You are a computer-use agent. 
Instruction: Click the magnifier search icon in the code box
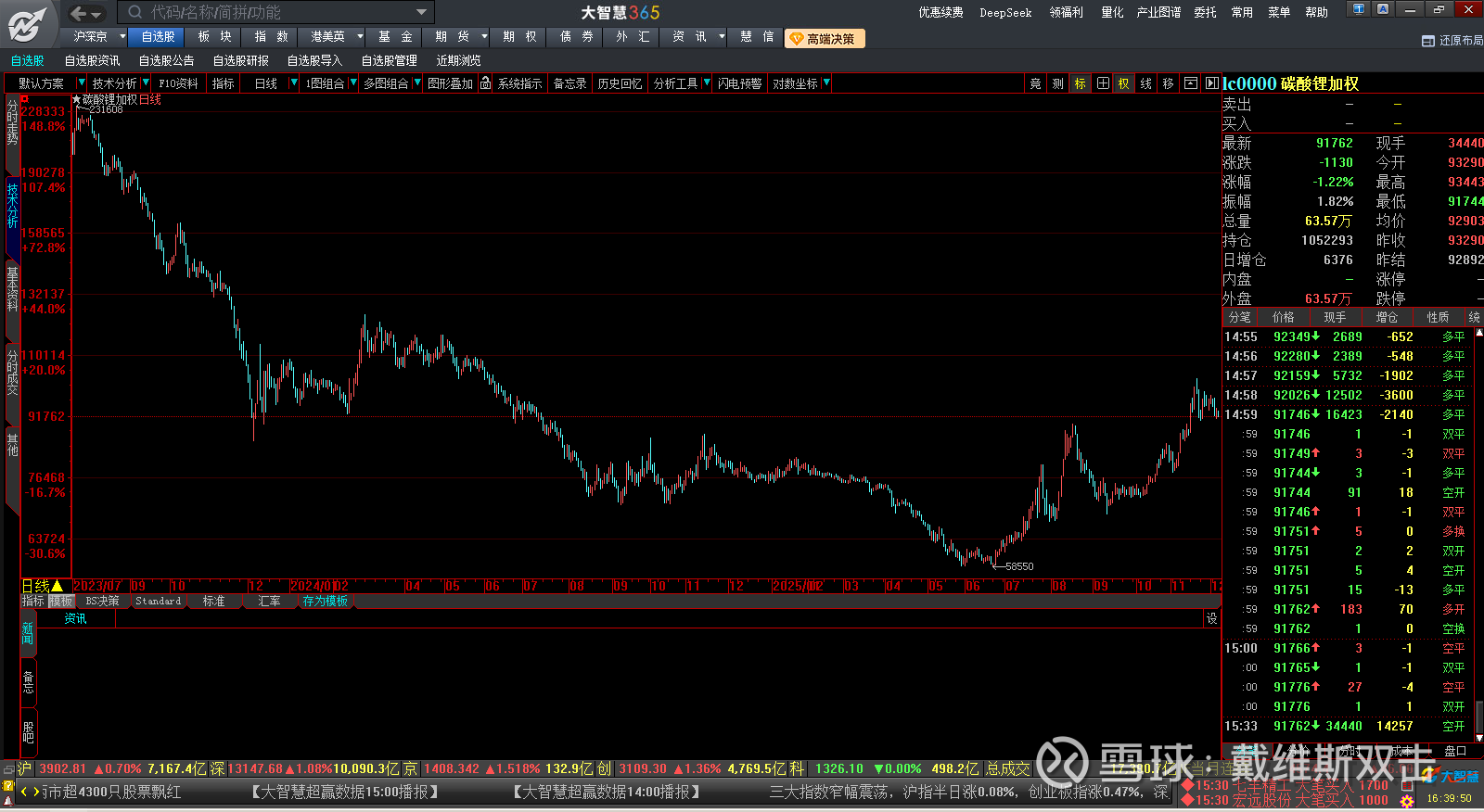(x=135, y=12)
